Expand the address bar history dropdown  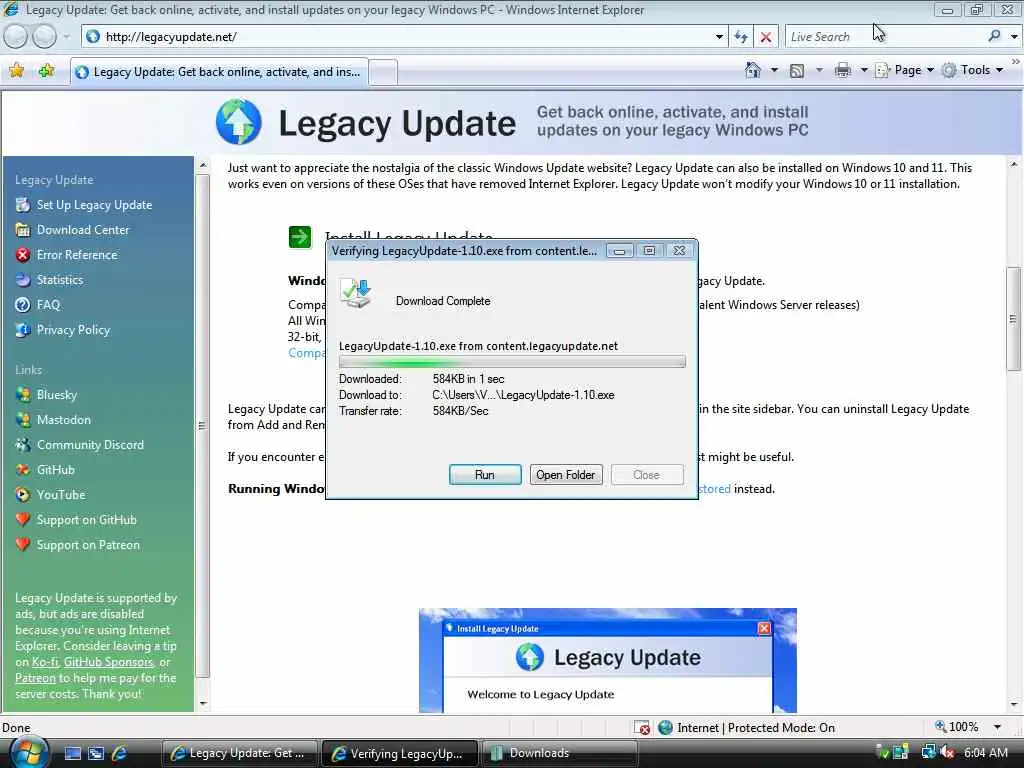click(719, 37)
